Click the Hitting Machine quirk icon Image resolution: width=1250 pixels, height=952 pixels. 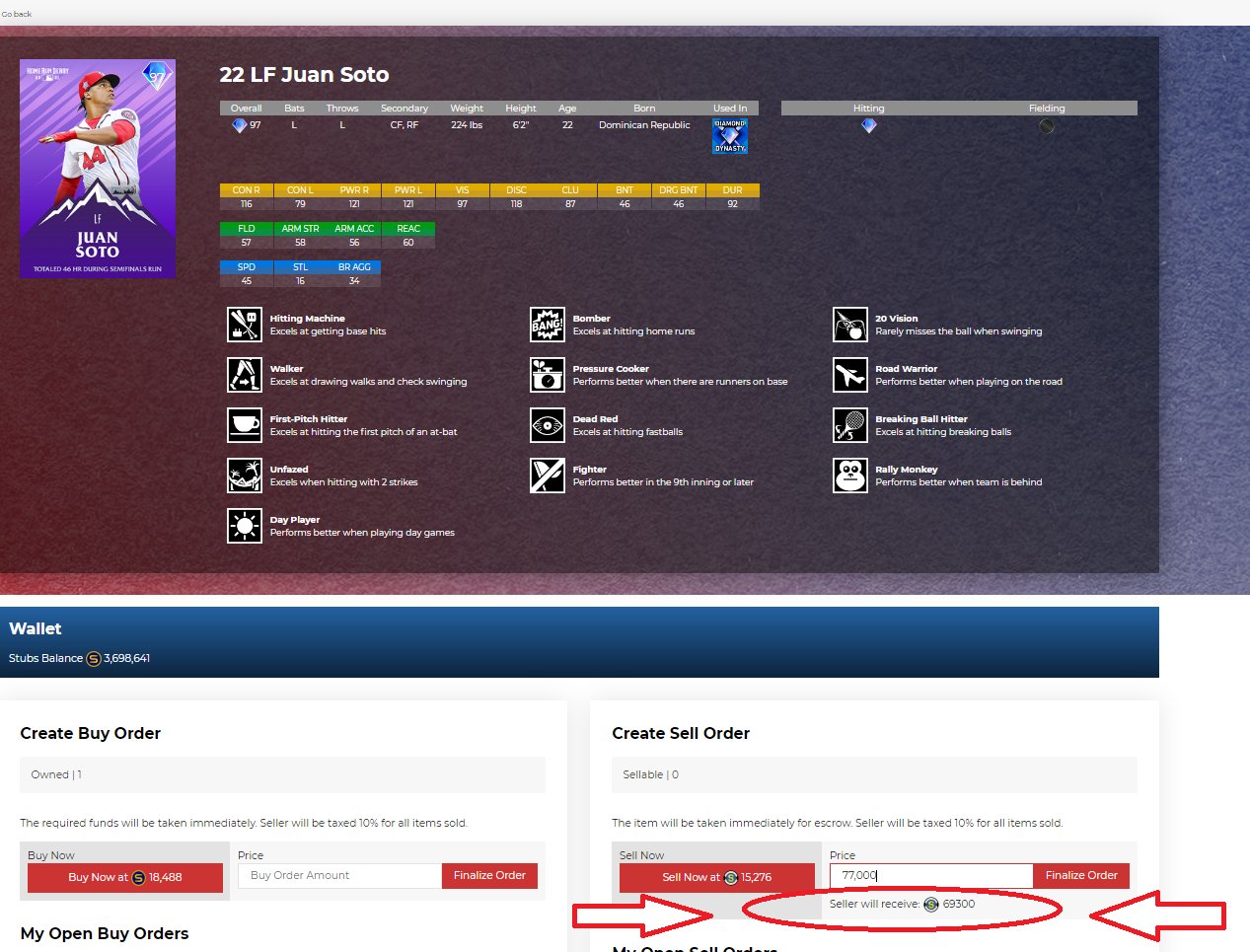(x=244, y=325)
